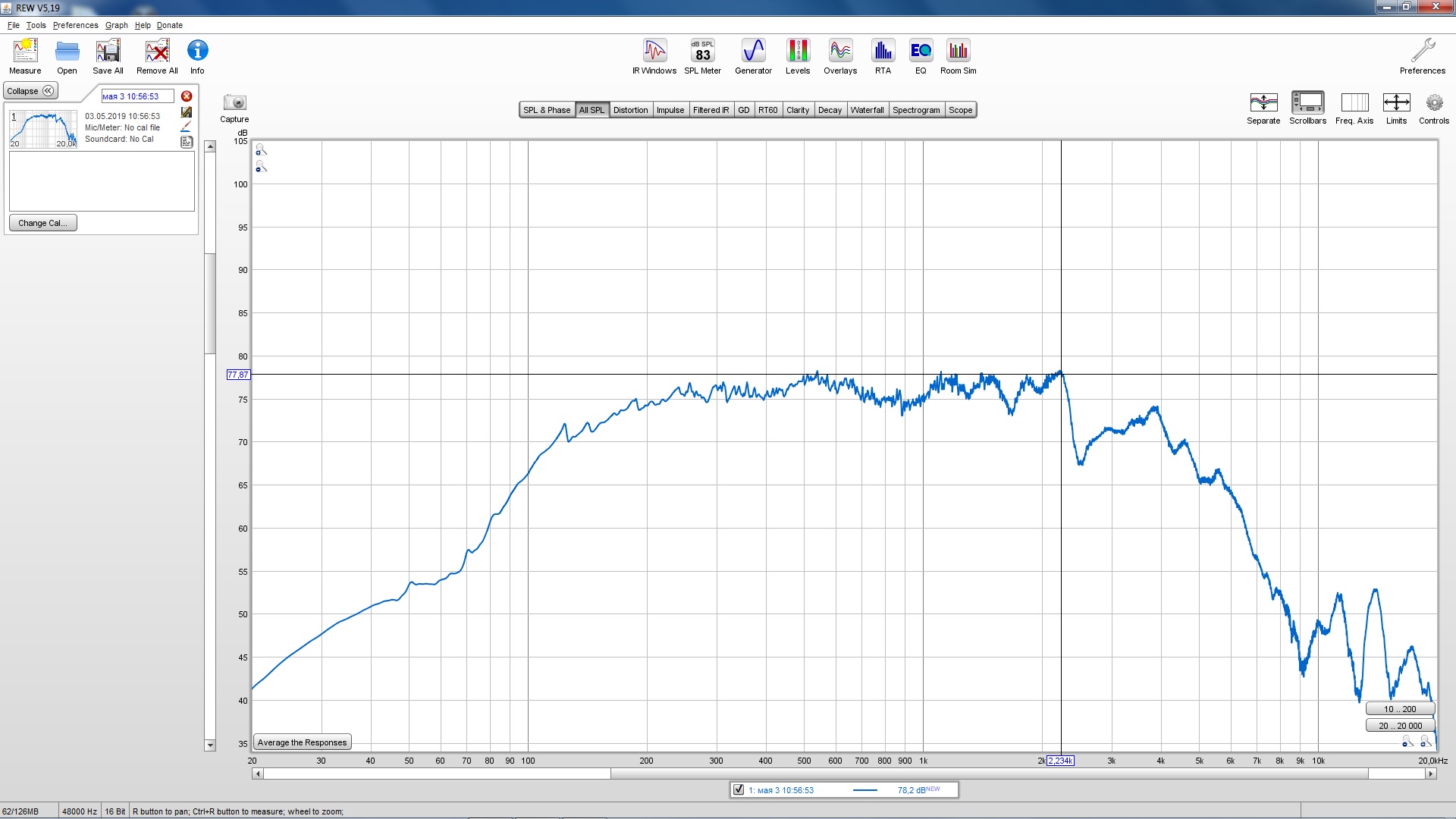Click the horizontal frequency scrollbar thumb
This screenshot has height=819, width=1456.
989,773
